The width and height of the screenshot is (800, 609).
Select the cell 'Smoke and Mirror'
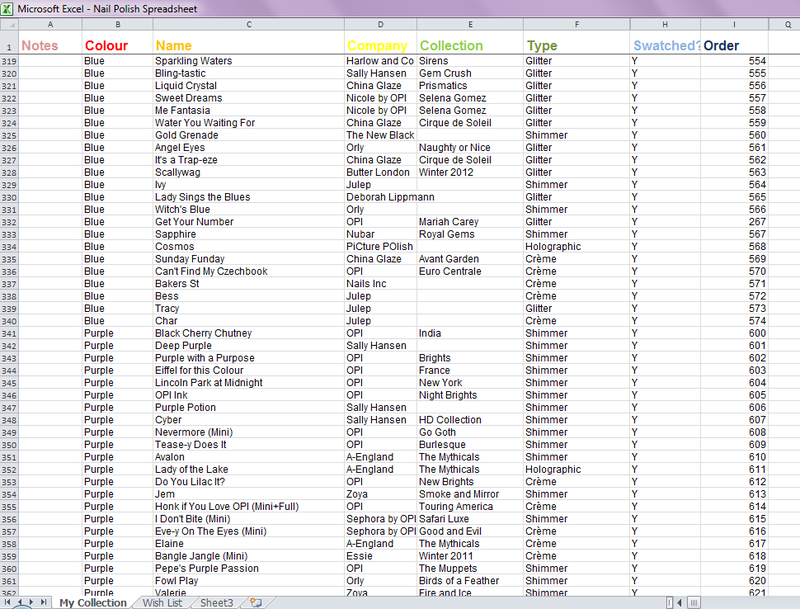click(x=470, y=494)
